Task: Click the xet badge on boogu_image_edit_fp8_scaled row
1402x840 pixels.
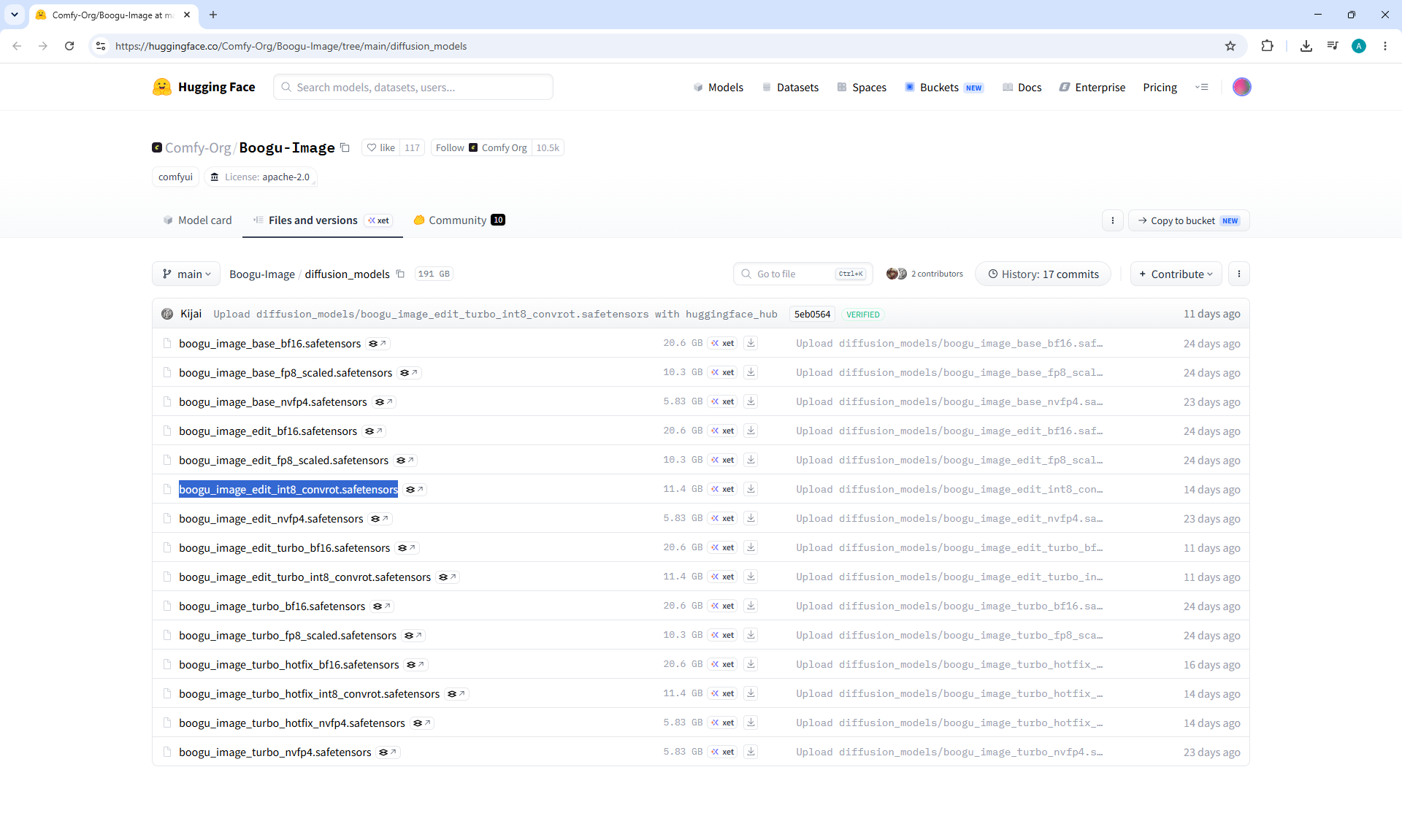Action: click(x=723, y=460)
